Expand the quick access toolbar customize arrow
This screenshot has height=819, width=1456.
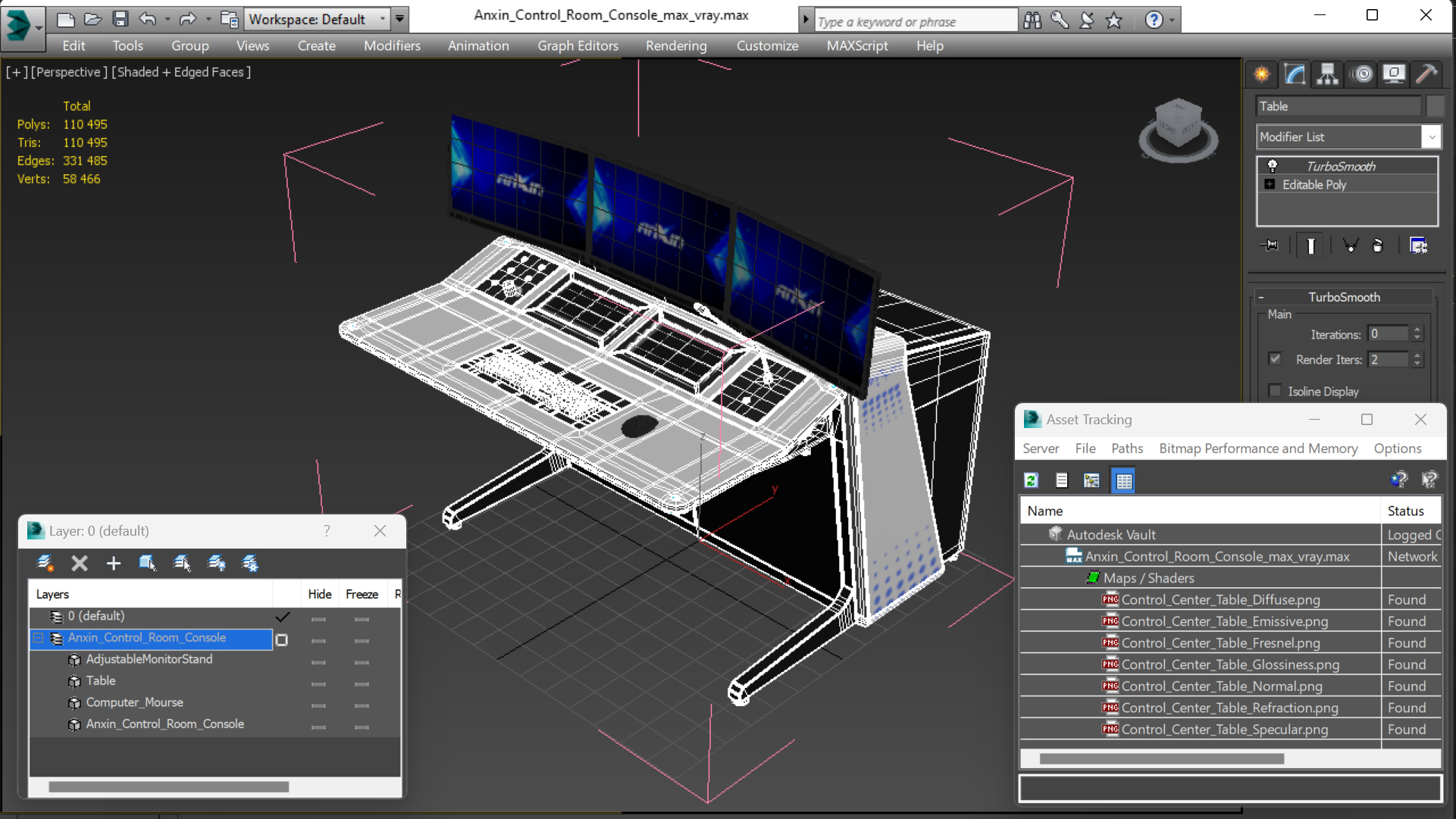399,19
